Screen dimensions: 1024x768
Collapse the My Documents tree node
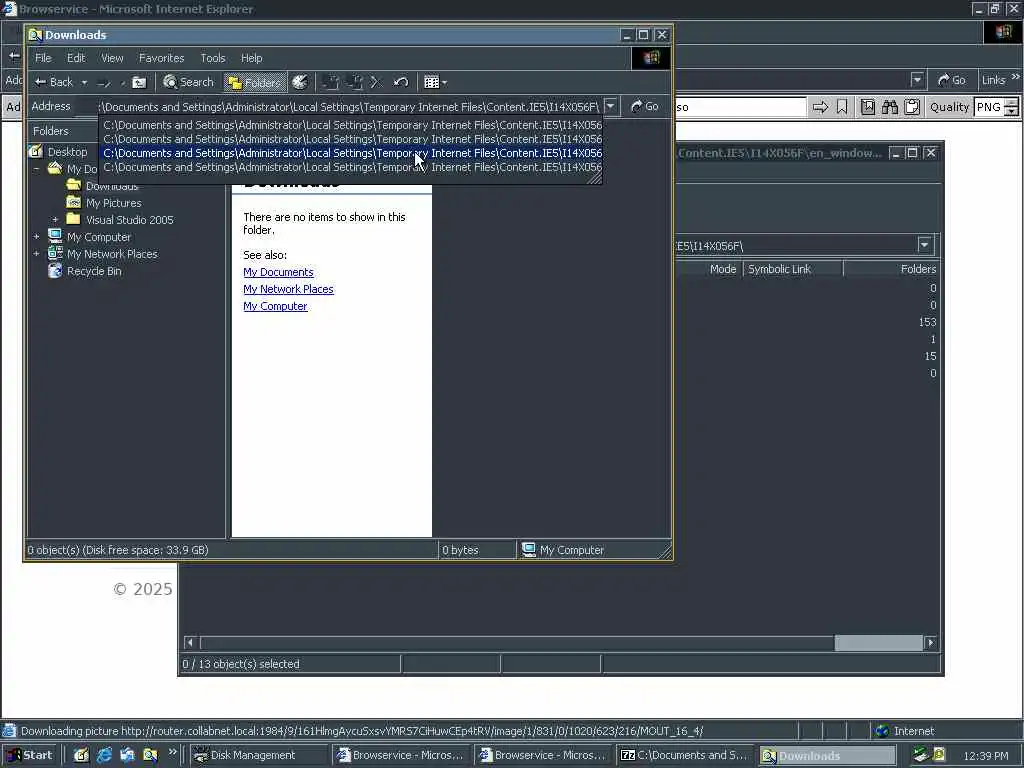tap(37, 168)
